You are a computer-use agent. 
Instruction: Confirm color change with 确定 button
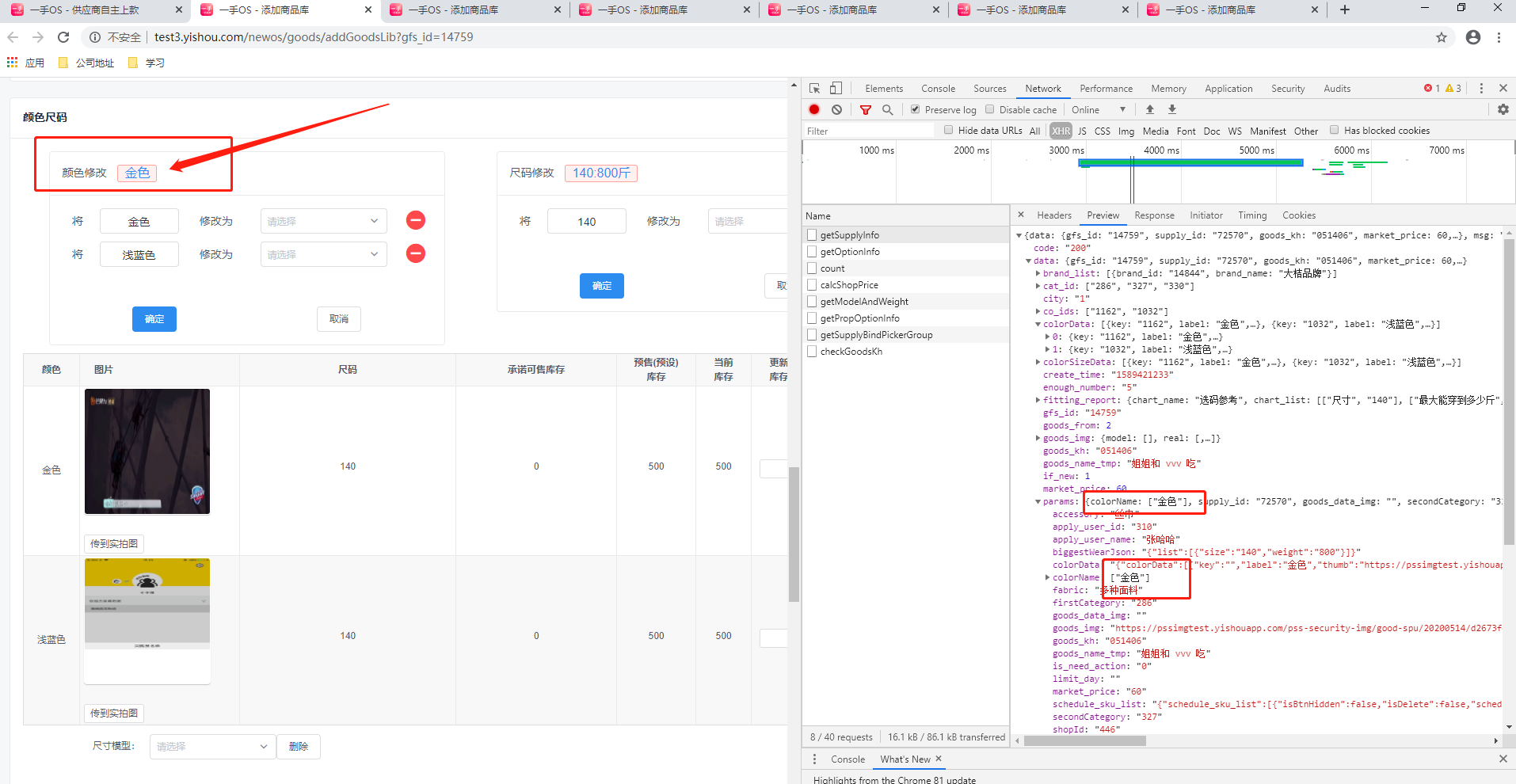154,318
